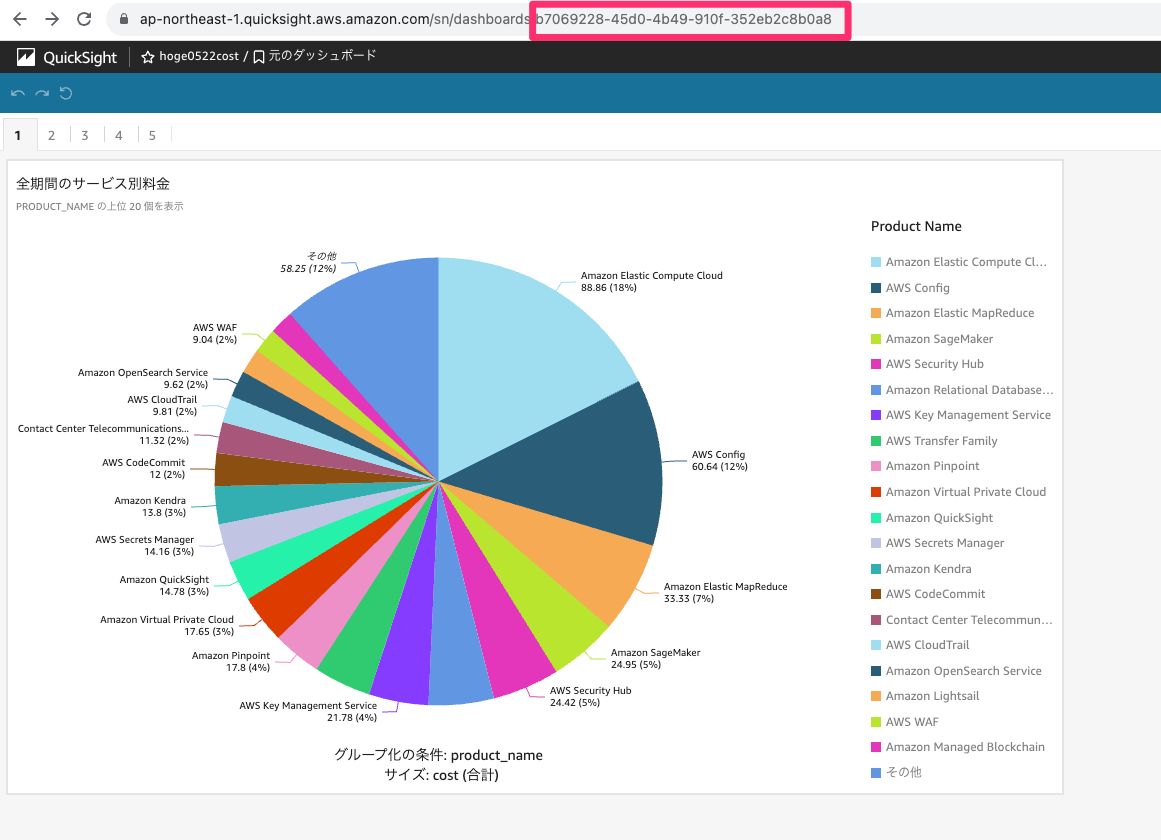Click the lock icon in the address bar
The height and width of the screenshot is (840, 1161).
[122, 18]
